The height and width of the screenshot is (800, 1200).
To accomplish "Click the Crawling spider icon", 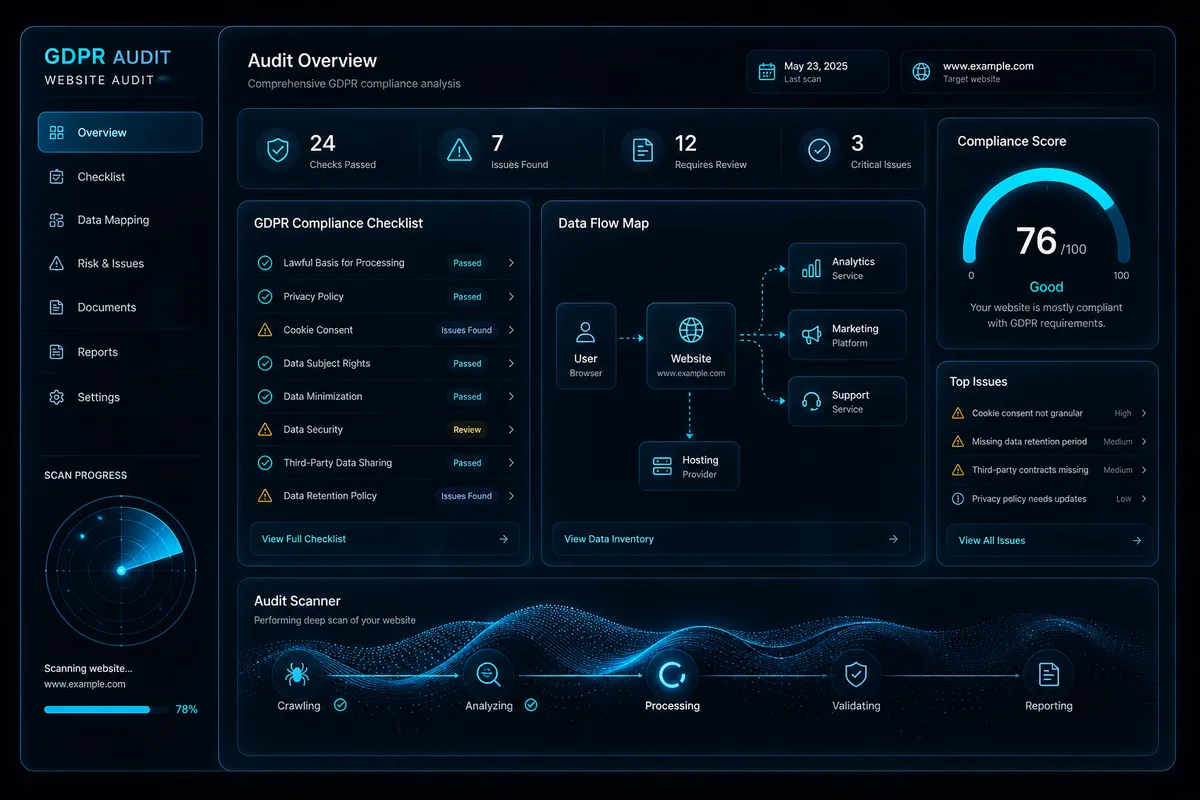I will click(297, 675).
